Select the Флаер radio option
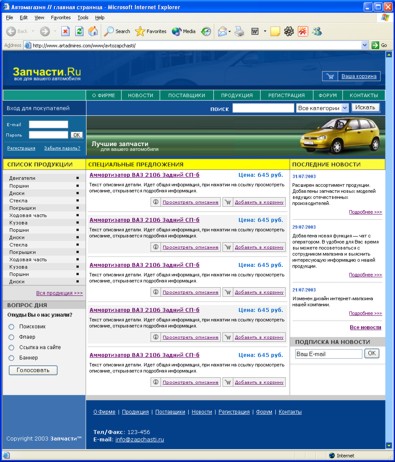The width and height of the screenshot is (395, 462). tap(11, 337)
